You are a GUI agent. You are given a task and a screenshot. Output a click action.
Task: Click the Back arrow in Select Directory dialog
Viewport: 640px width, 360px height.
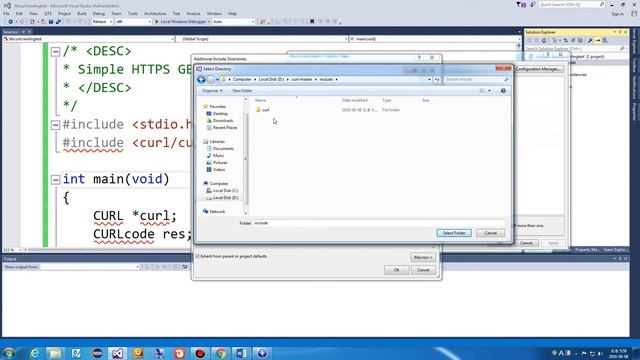pos(201,80)
